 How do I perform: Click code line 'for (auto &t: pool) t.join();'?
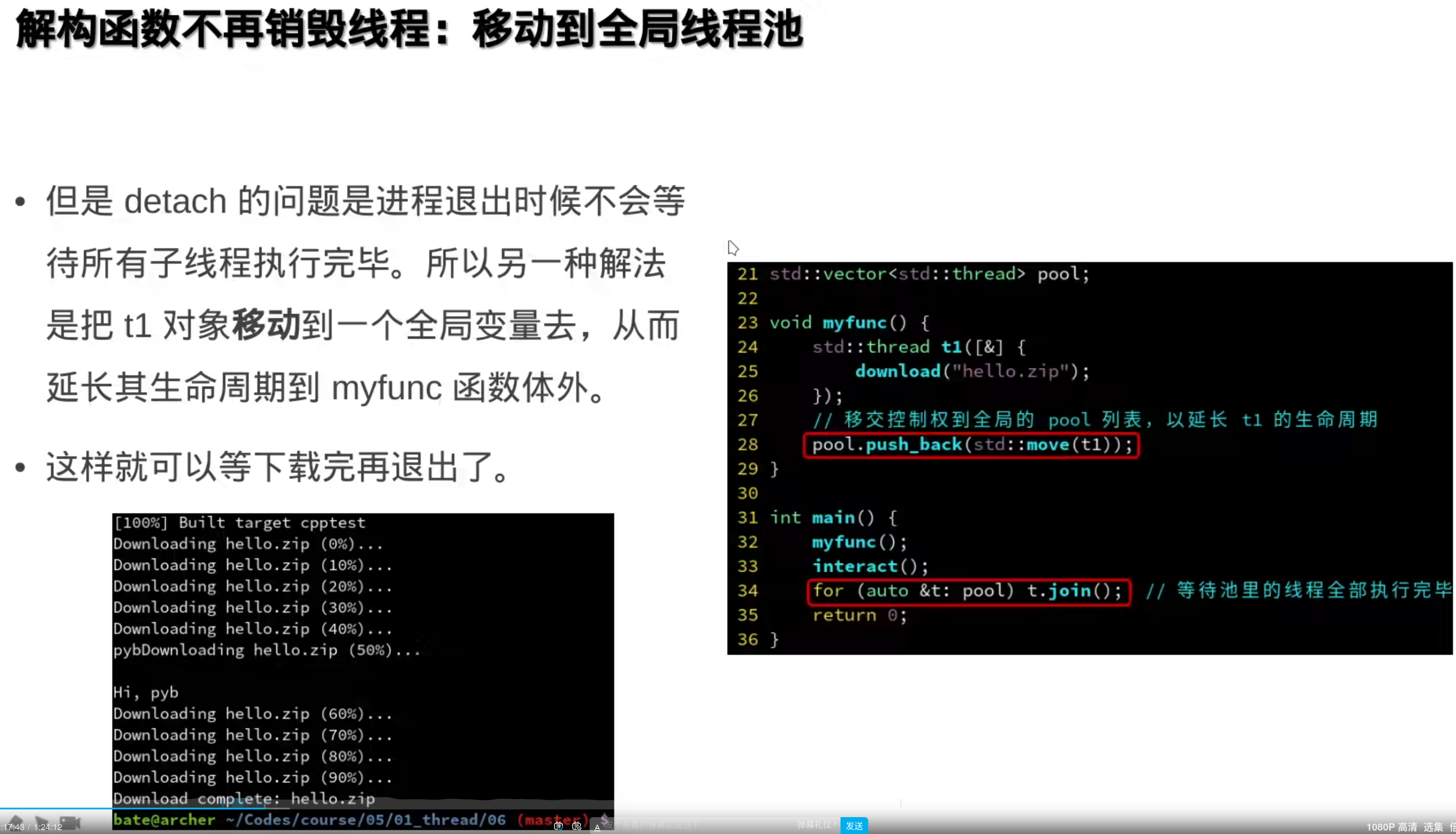tap(968, 591)
